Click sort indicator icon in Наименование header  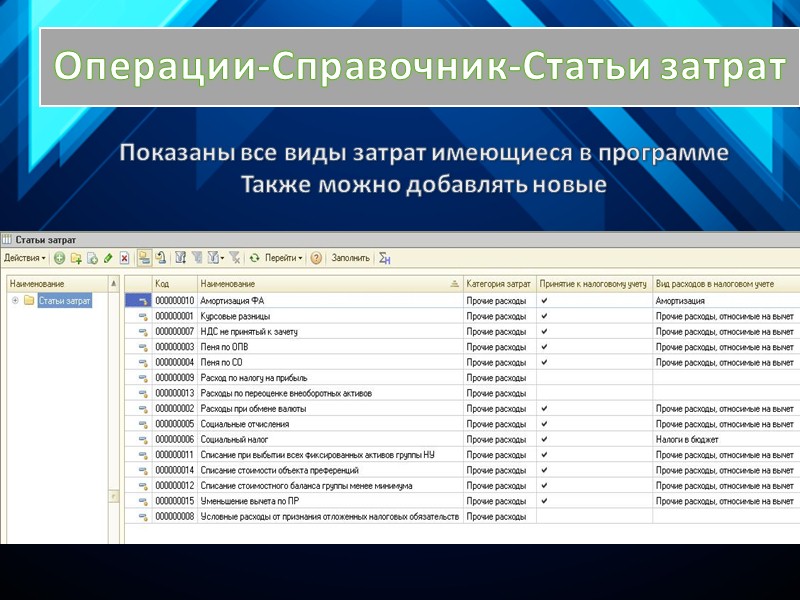coord(455,284)
